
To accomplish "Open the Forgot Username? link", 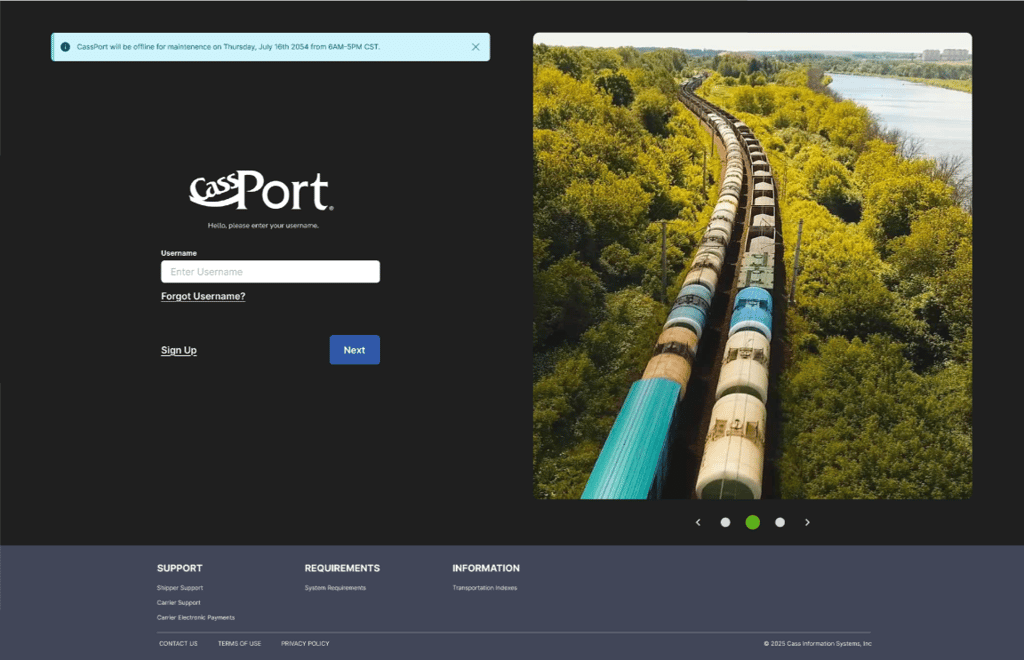I will point(203,296).
